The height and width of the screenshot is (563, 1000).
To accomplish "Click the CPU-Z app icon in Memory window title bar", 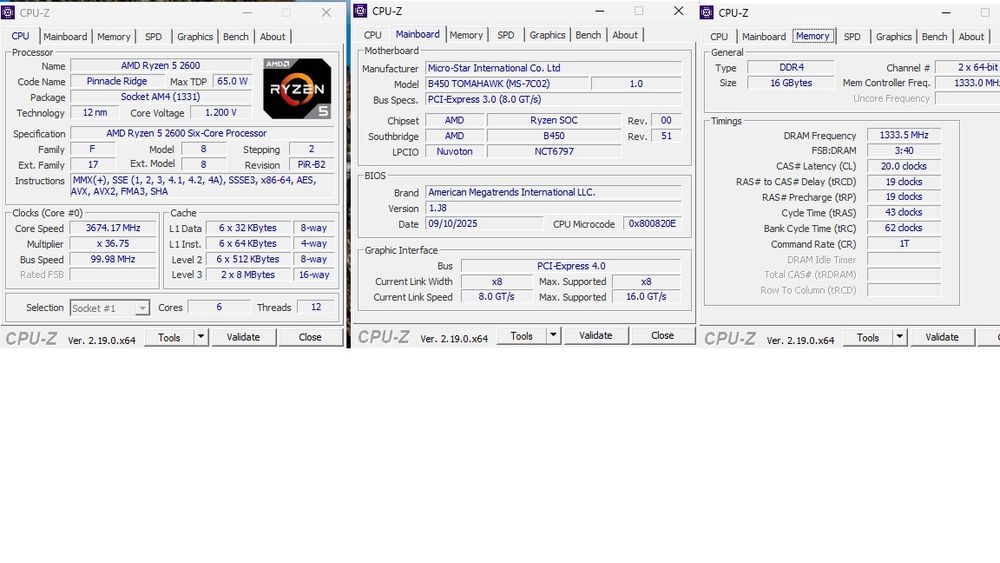I will coord(707,12).
